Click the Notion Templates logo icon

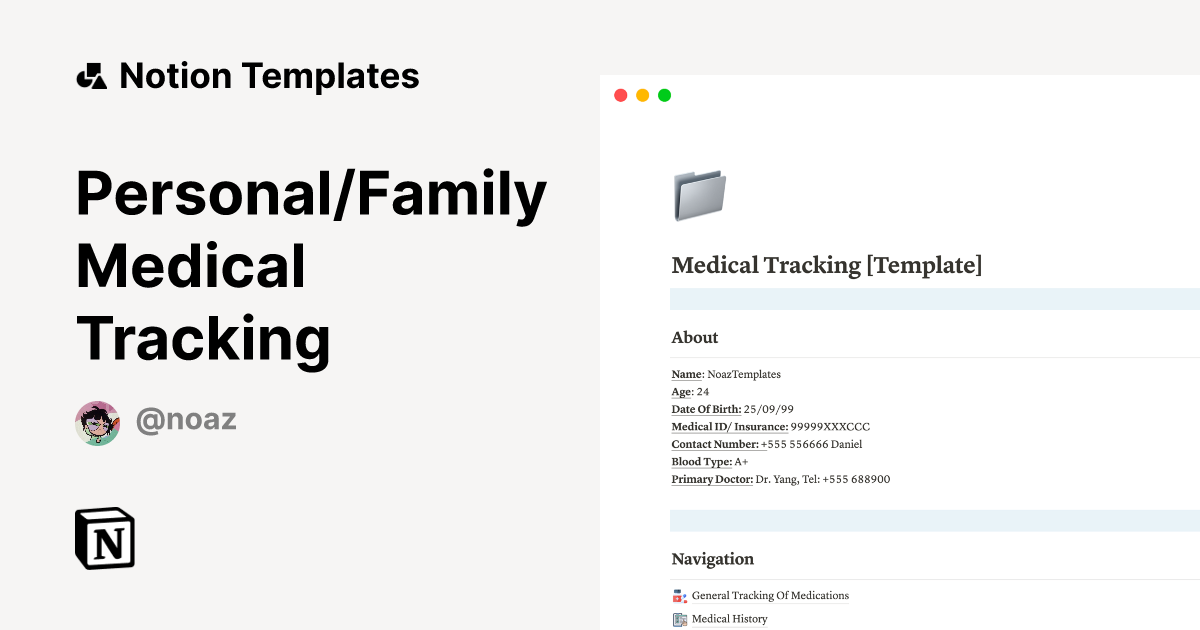93,75
